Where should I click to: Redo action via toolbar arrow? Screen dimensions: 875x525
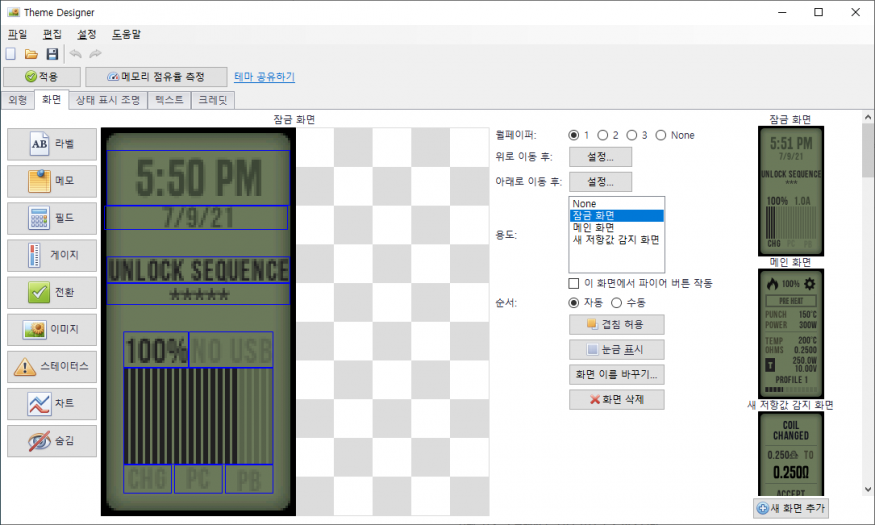(95, 54)
